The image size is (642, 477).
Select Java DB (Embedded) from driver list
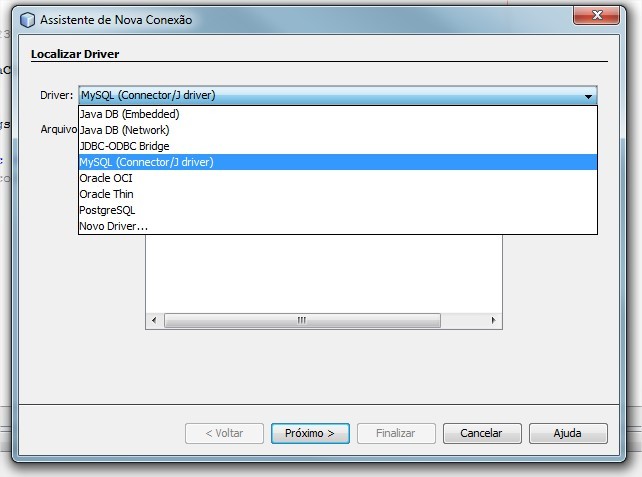coord(338,114)
